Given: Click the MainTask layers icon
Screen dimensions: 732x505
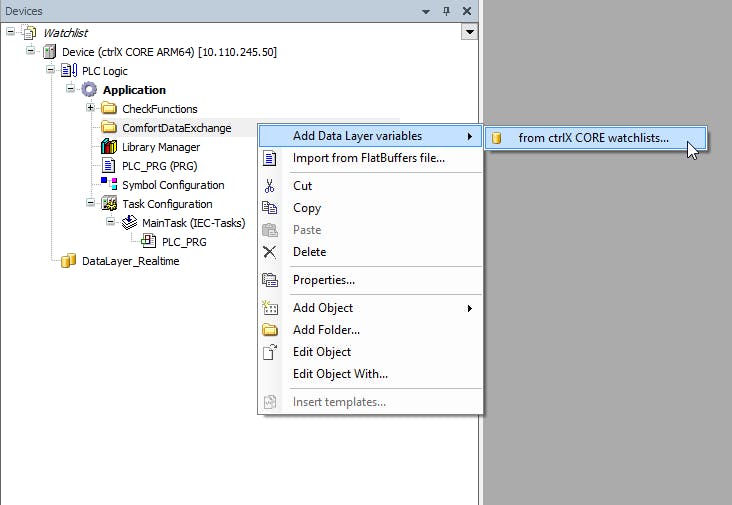Looking at the screenshot, I should (x=129, y=223).
